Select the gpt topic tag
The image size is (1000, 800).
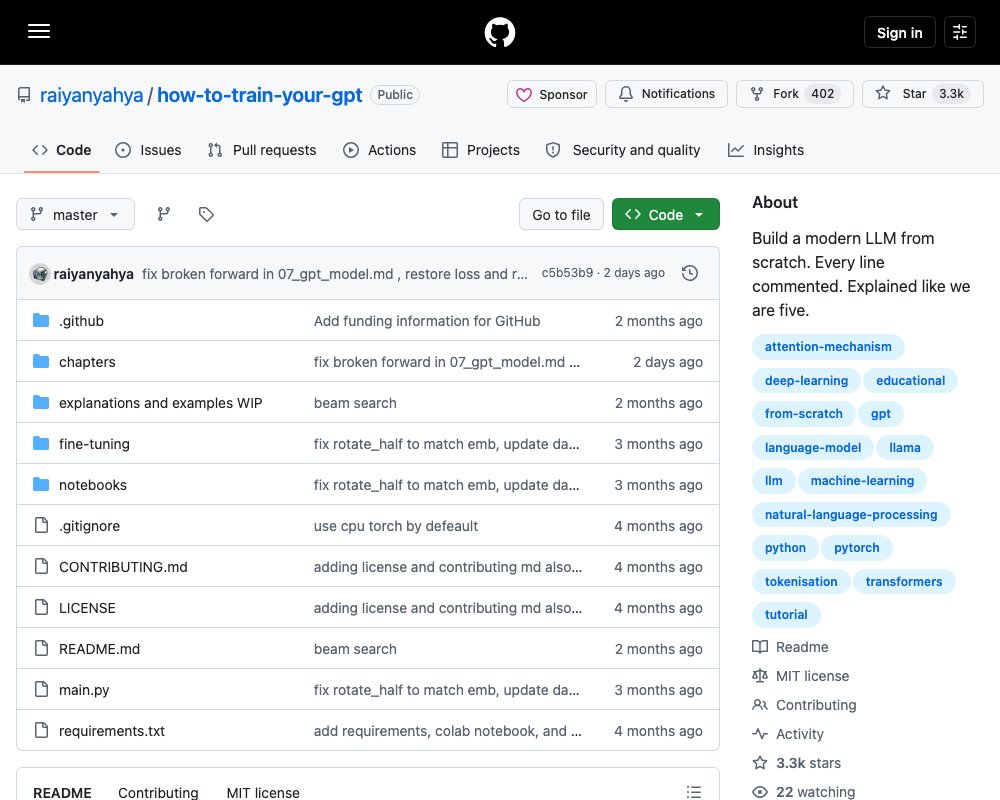tap(881, 413)
